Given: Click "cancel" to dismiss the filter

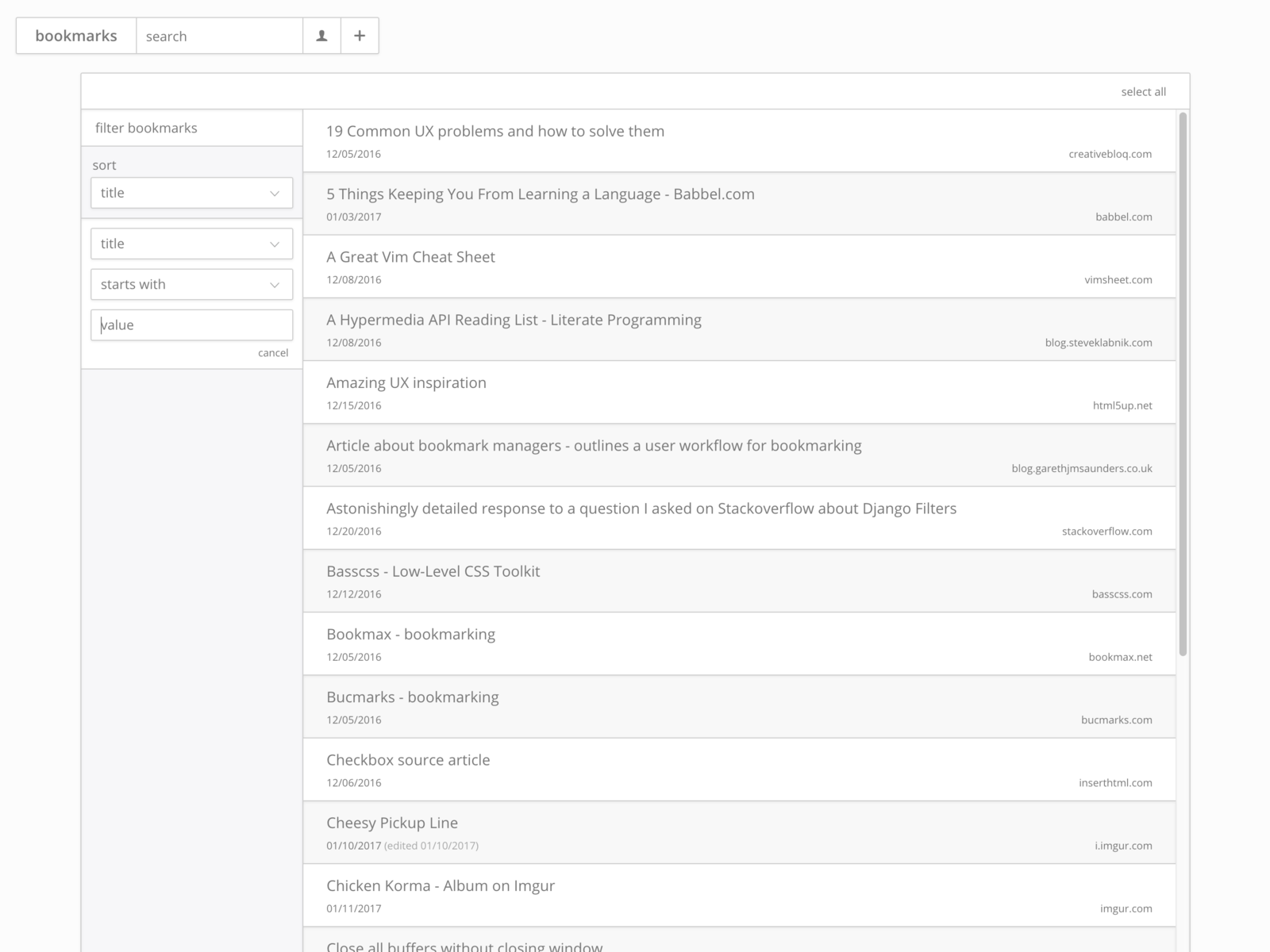Looking at the screenshot, I should pos(273,352).
